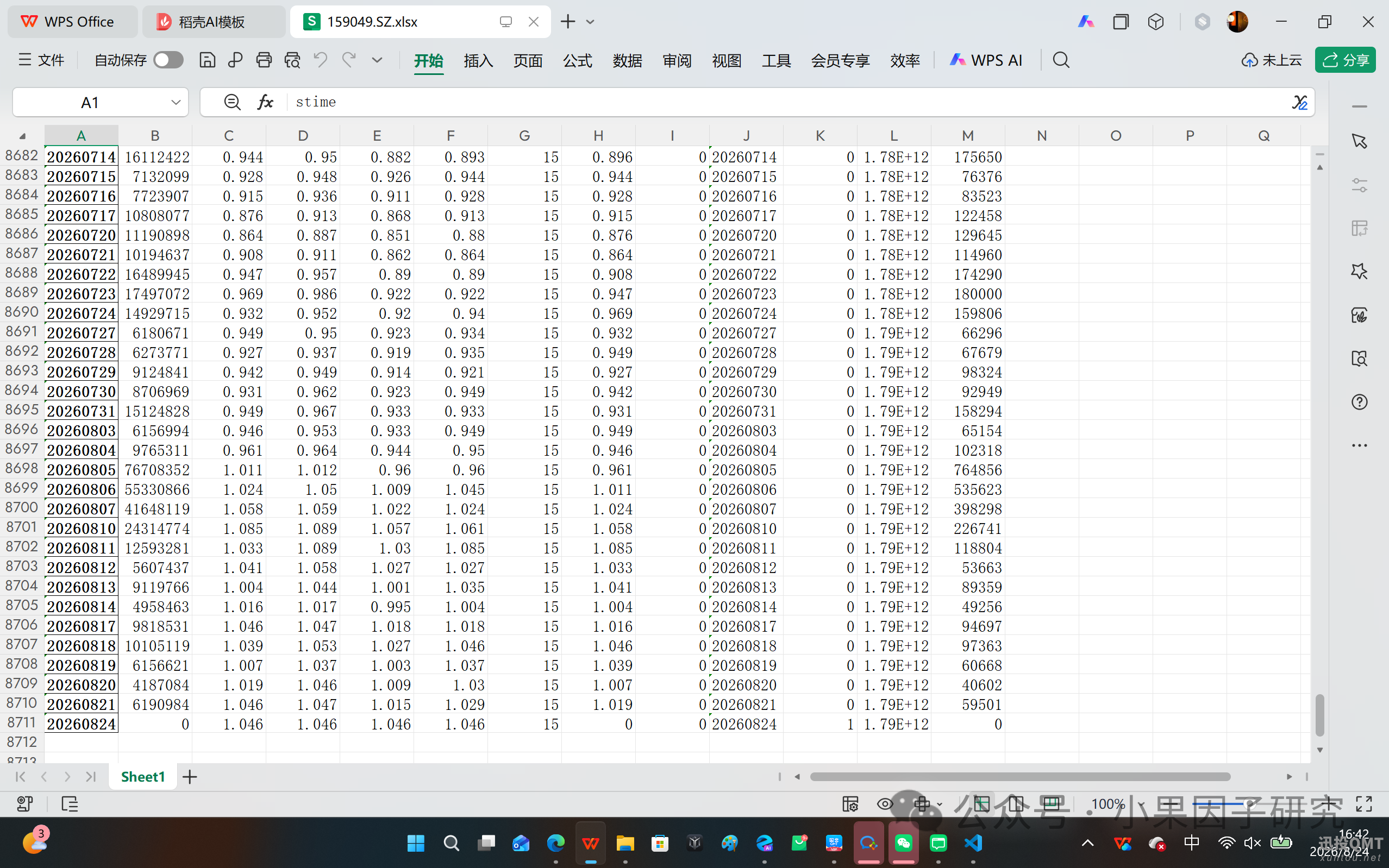Click the zoom lookup icon beside fx
This screenshot has width=1389, height=868.
233,102
